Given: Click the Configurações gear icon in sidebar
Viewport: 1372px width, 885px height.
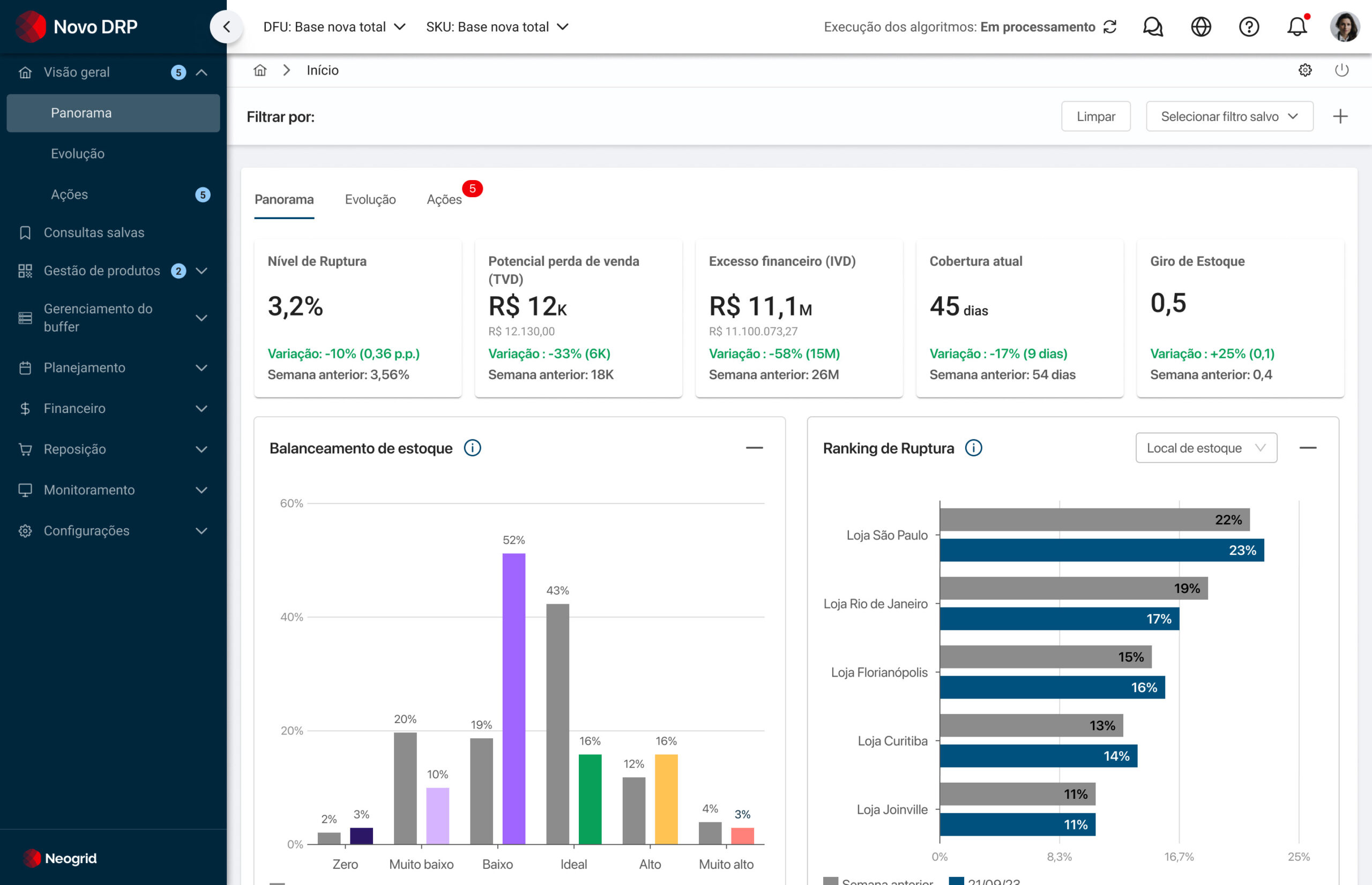Looking at the screenshot, I should click(x=25, y=531).
